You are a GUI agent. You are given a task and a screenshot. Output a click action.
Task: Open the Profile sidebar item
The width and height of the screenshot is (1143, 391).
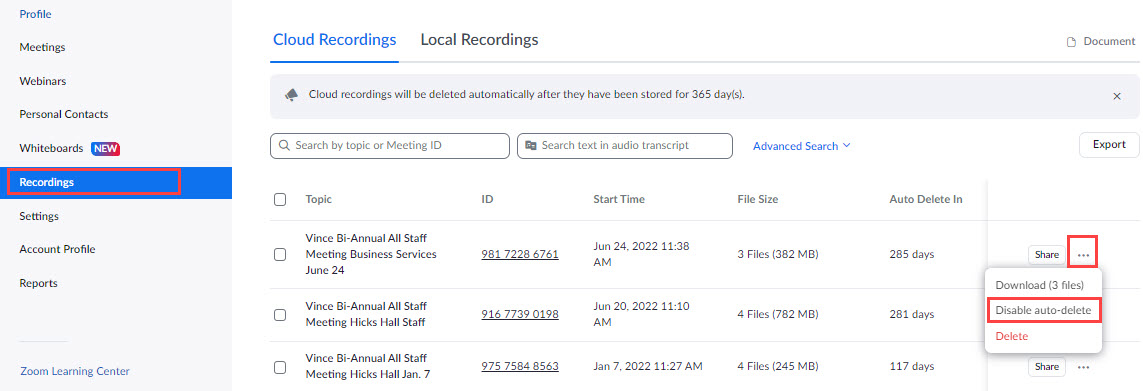tap(35, 14)
